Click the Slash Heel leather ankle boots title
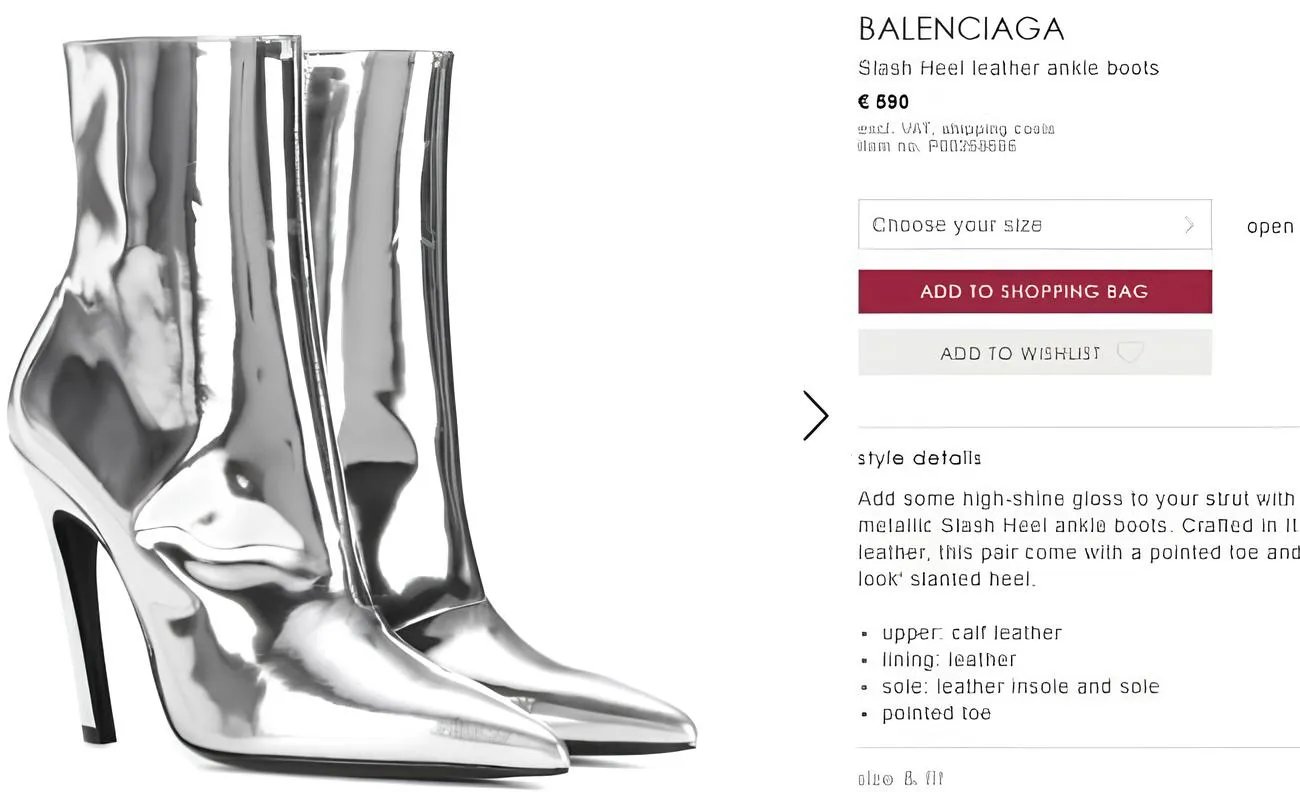This screenshot has height=792, width=1300. pyautogui.click(x=1008, y=68)
